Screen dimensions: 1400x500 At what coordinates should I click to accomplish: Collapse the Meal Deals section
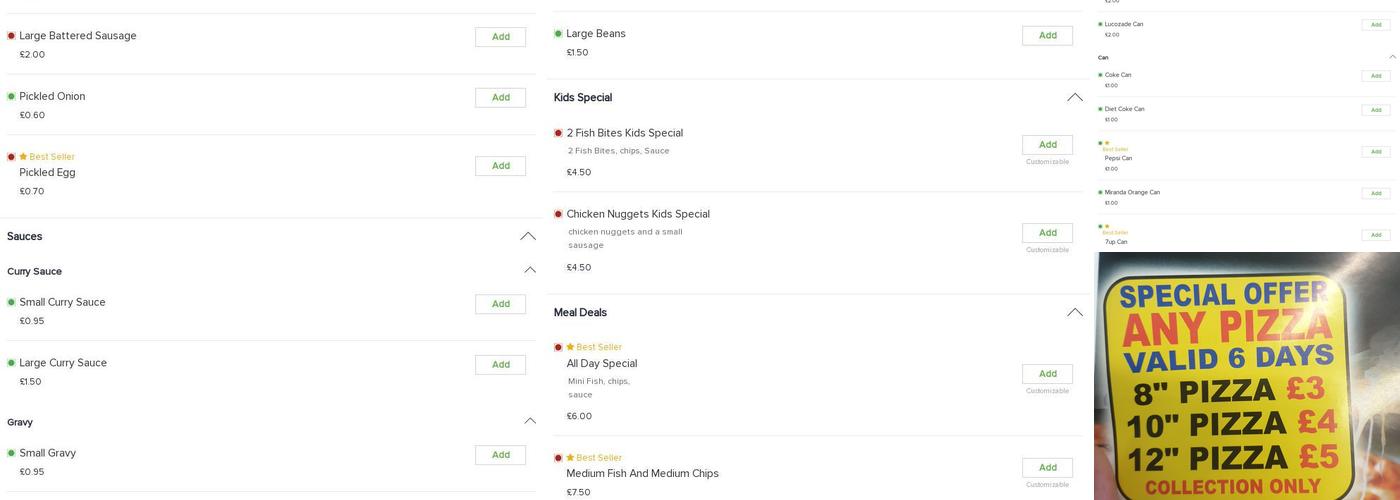tap(1074, 313)
